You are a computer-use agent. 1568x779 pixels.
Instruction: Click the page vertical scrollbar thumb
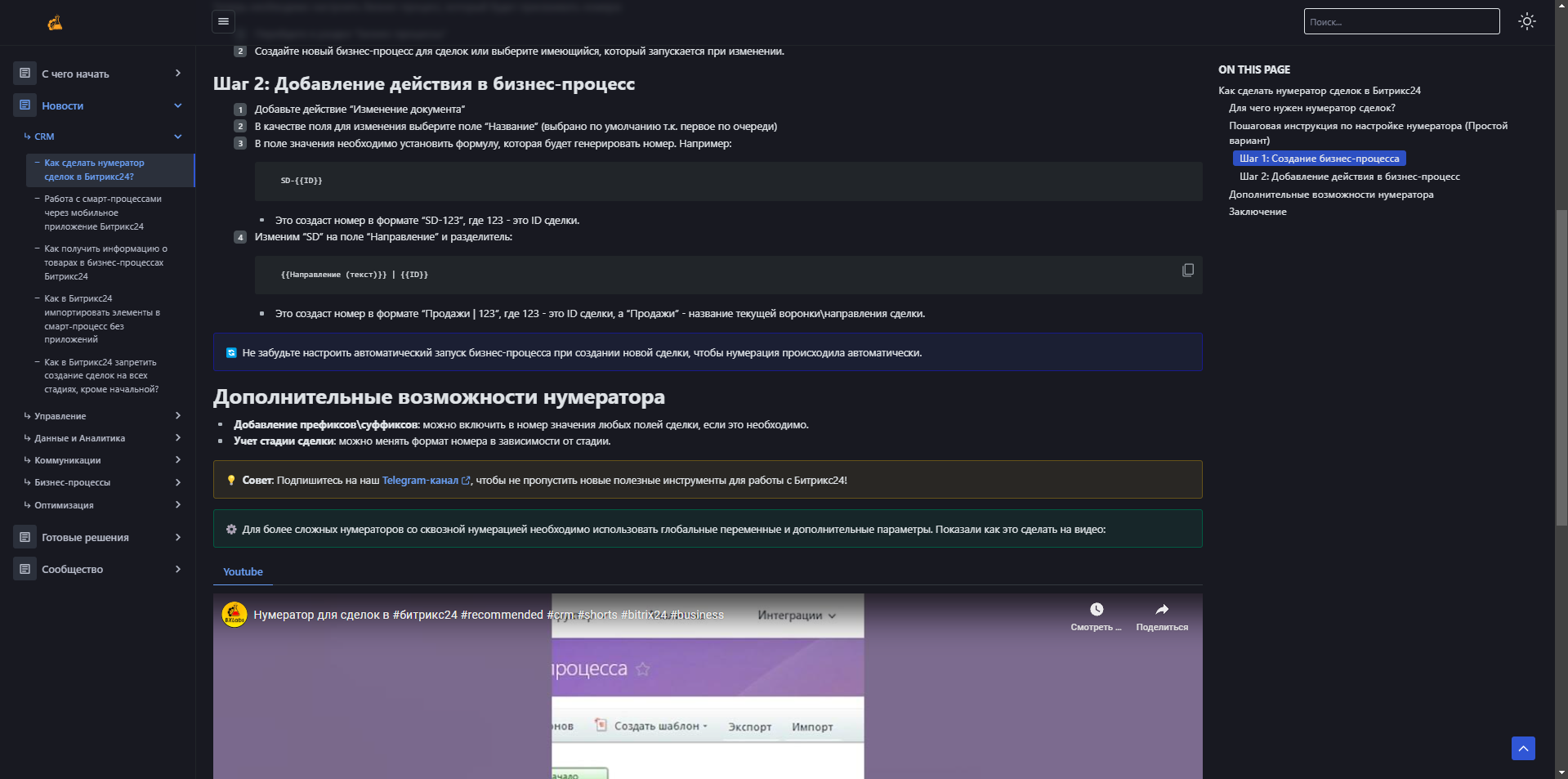(x=1561, y=368)
